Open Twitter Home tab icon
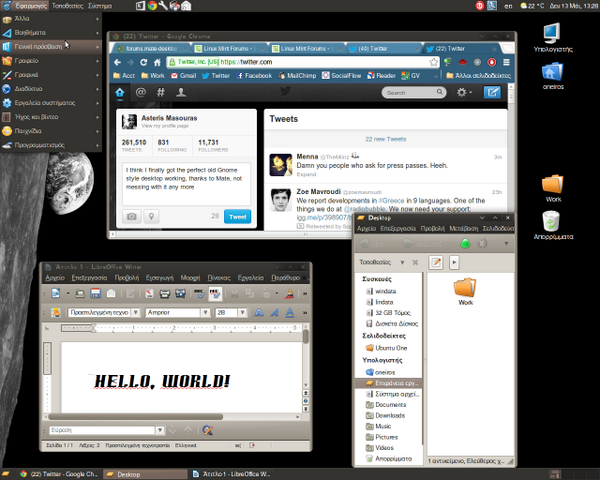The image size is (600, 480). pyautogui.click(x=120, y=93)
